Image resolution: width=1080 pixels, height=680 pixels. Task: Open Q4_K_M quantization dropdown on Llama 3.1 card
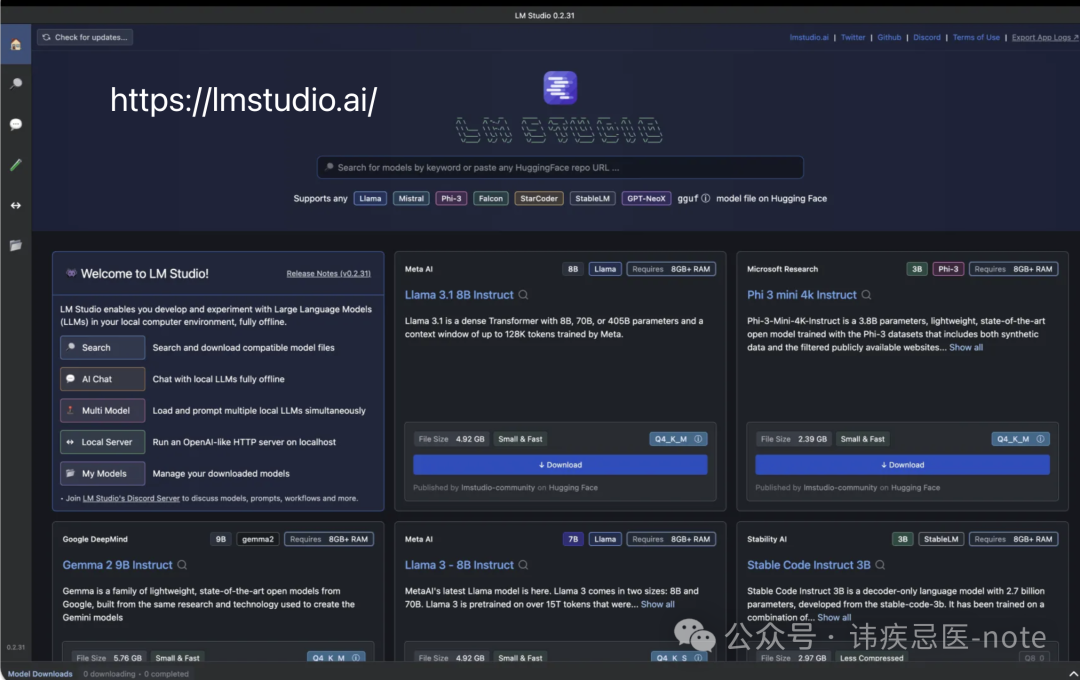[x=678, y=439]
